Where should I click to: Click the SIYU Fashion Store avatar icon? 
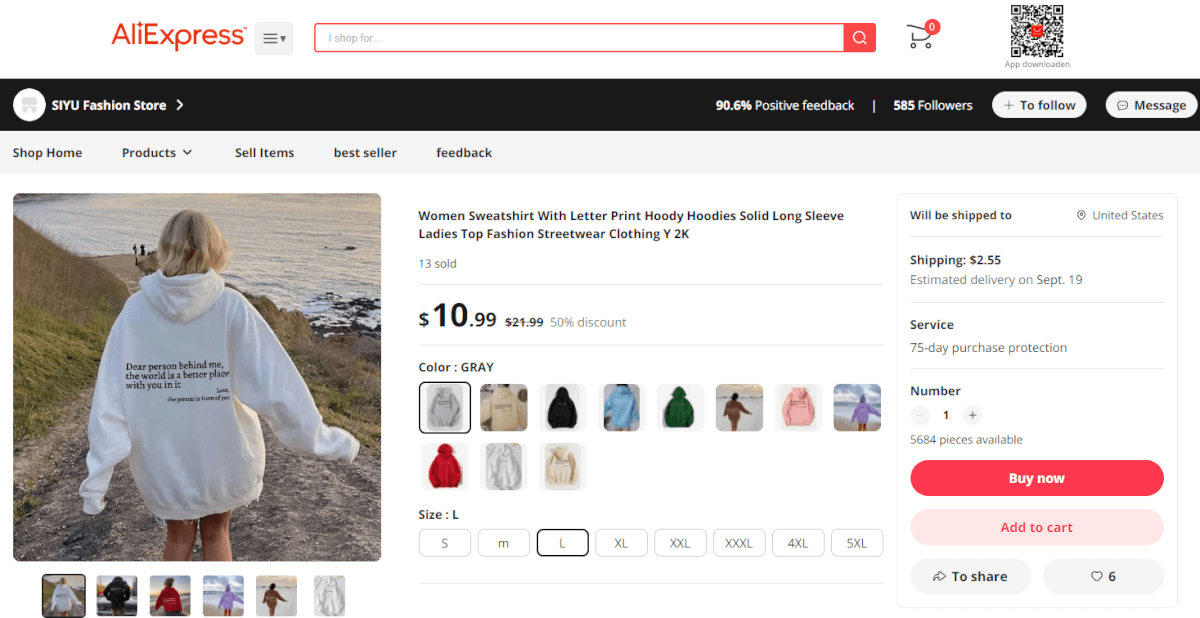click(x=29, y=104)
